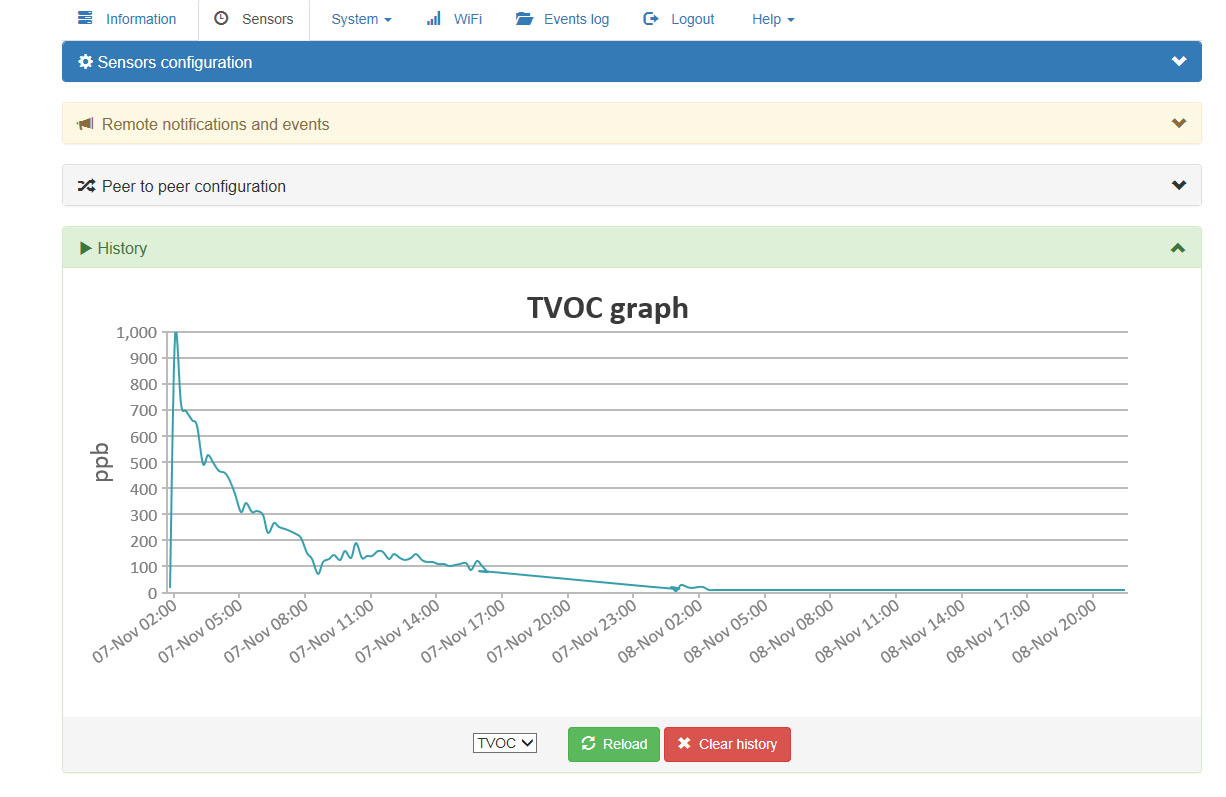Viewport: 1226px width, 797px height.
Task: Expand the Sensors configuration panel chevron
Action: click(x=1179, y=62)
